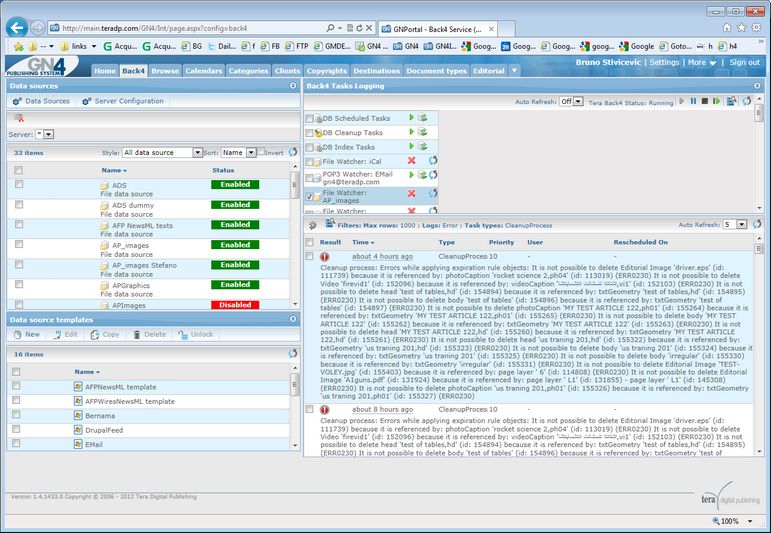
Task: Open the Calendars tab
Action: (x=204, y=71)
